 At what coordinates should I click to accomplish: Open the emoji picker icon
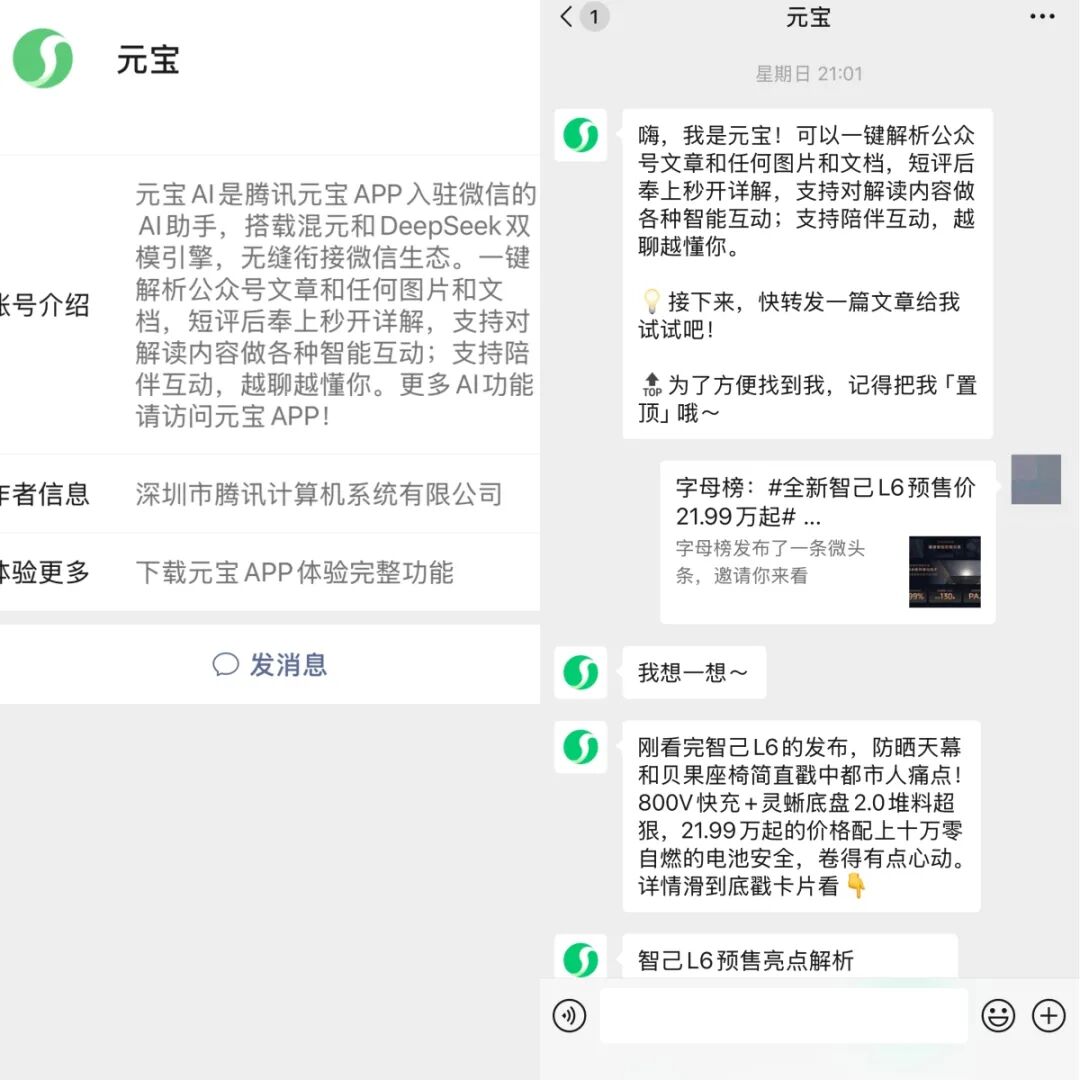pyautogui.click(x=997, y=1015)
